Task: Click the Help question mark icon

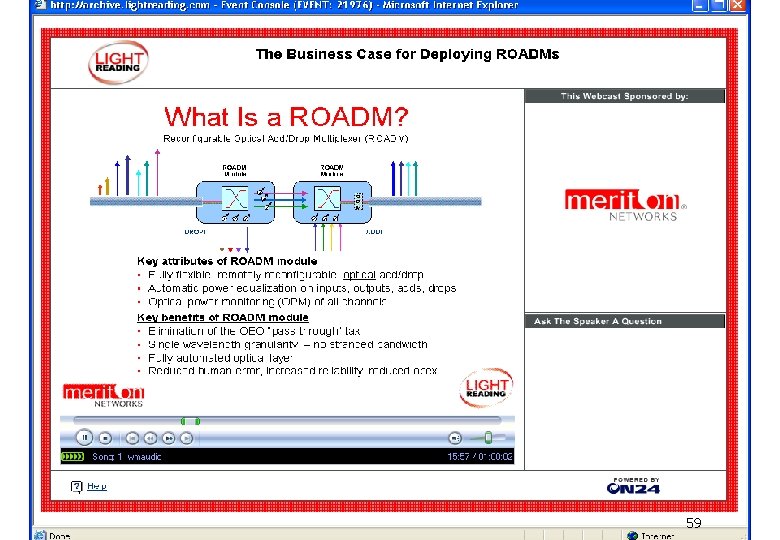Action: click(76, 487)
